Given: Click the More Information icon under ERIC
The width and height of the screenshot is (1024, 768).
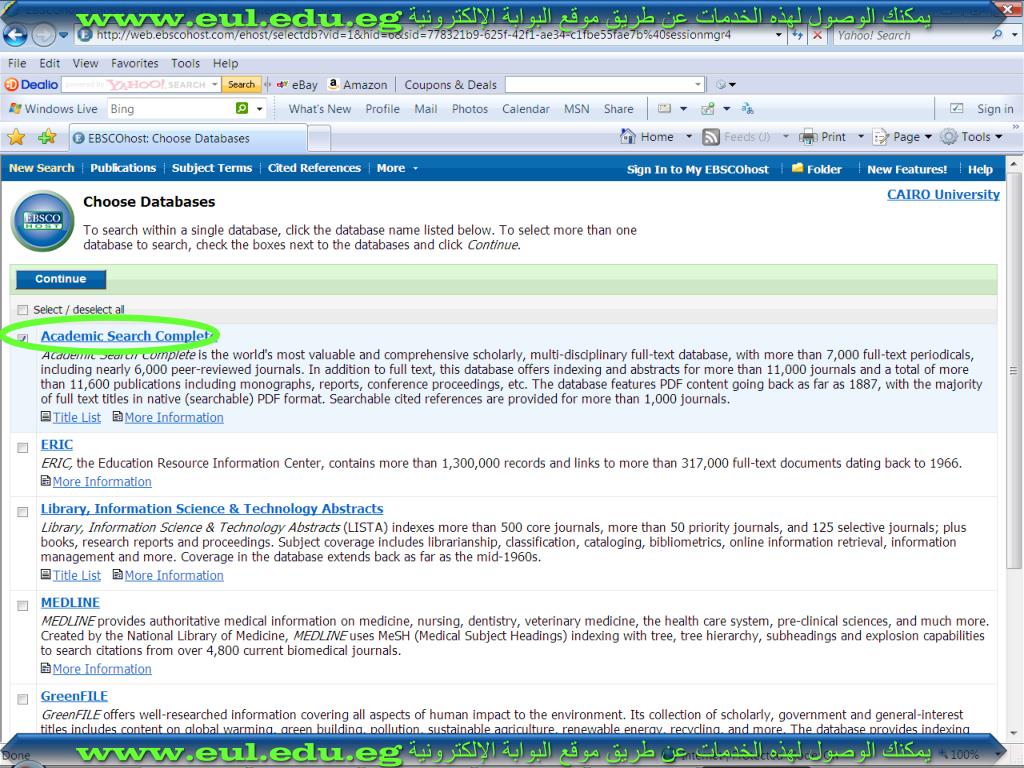Looking at the screenshot, I should coord(46,481).
